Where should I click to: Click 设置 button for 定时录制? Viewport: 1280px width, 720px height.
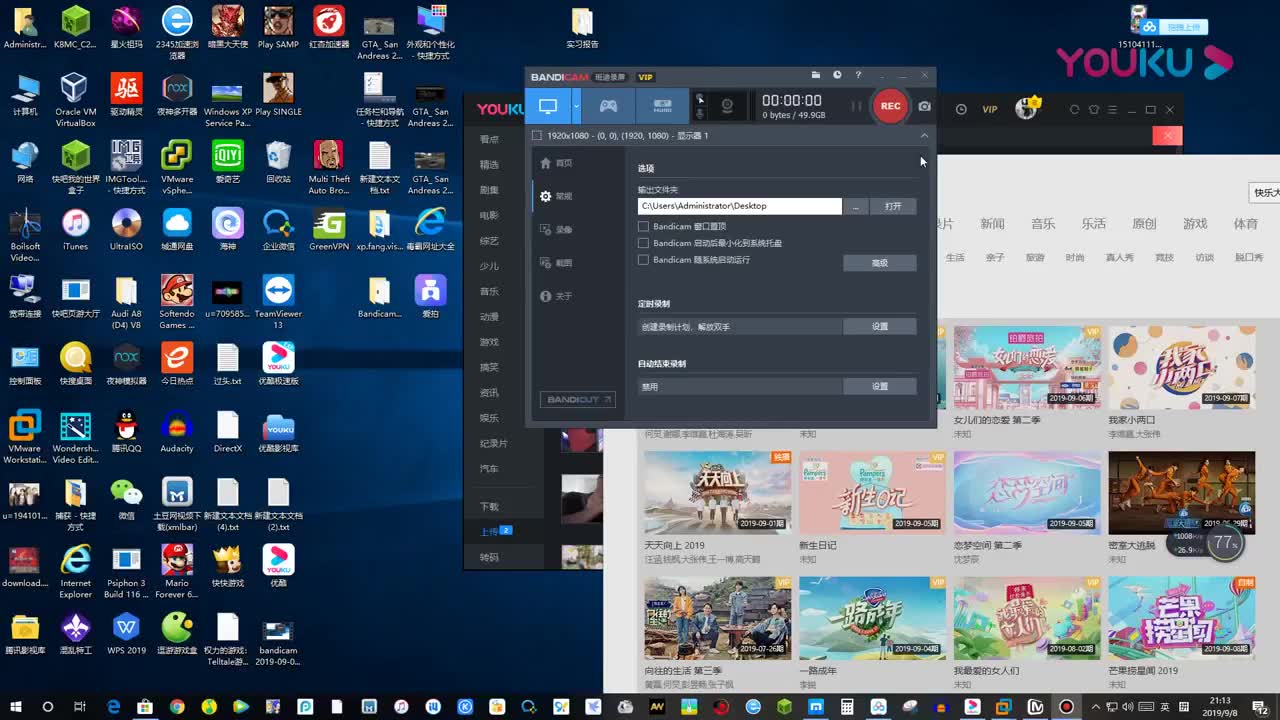tap(880, 326)
